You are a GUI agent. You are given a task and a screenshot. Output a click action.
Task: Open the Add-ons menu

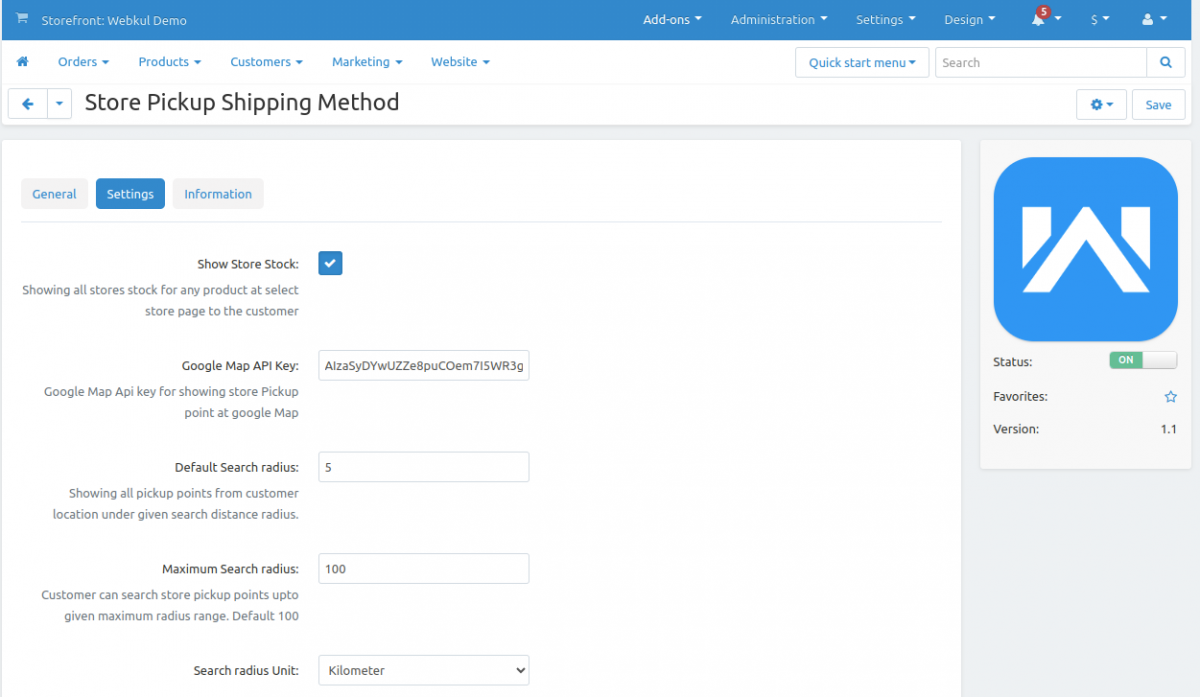click(672, 20)
